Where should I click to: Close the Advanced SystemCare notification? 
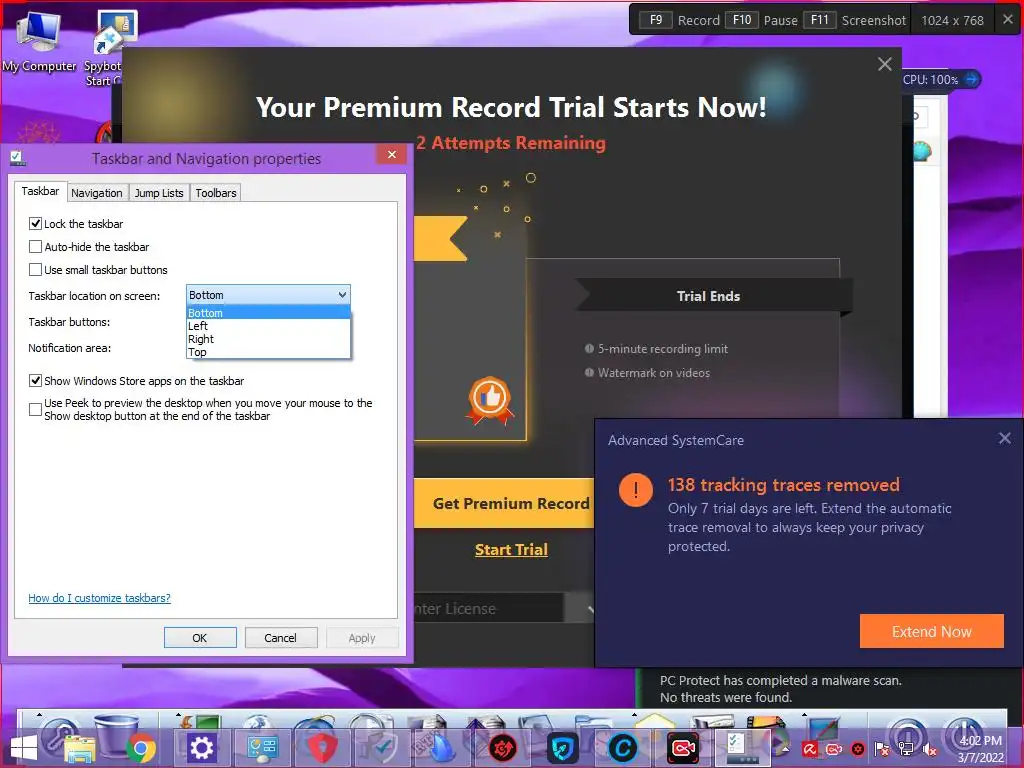tap(1004, 438)
